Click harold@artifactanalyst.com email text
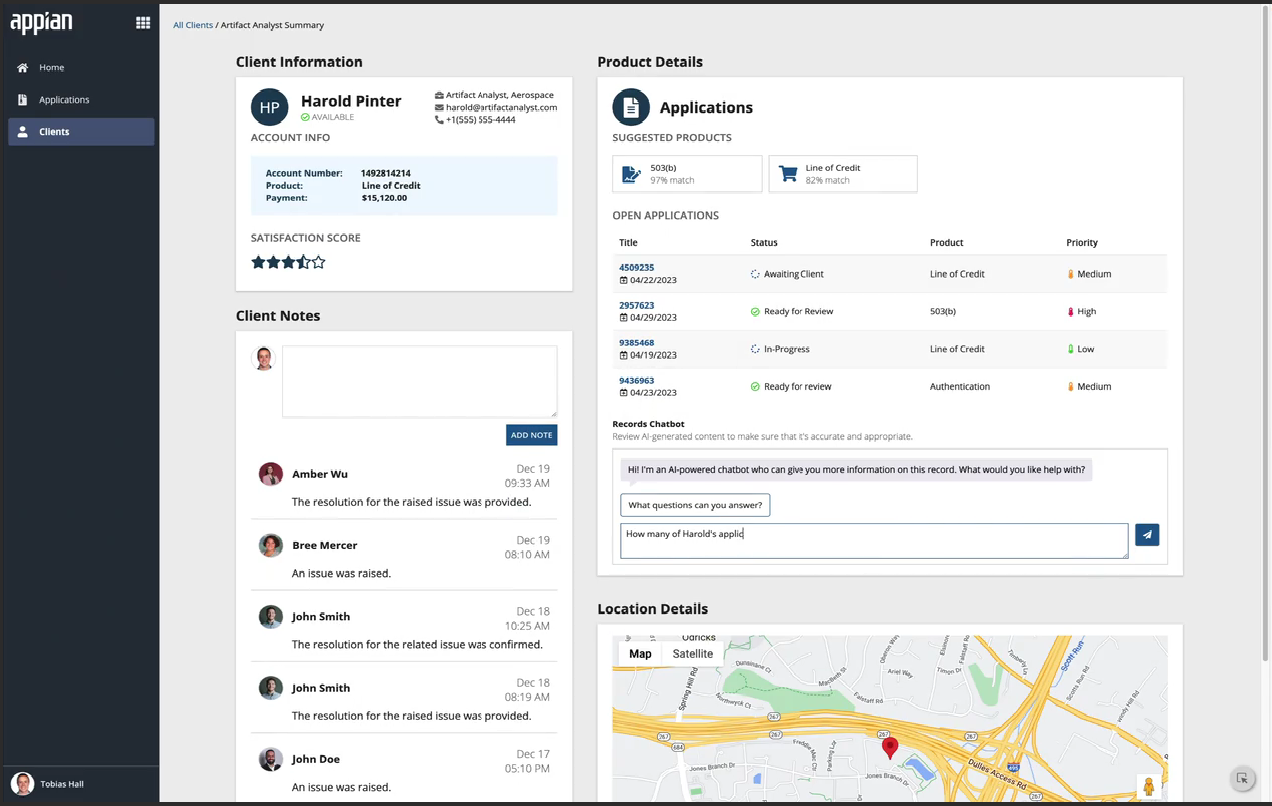This screenshot has height=806, width=1272. click(x=501, y=107)
